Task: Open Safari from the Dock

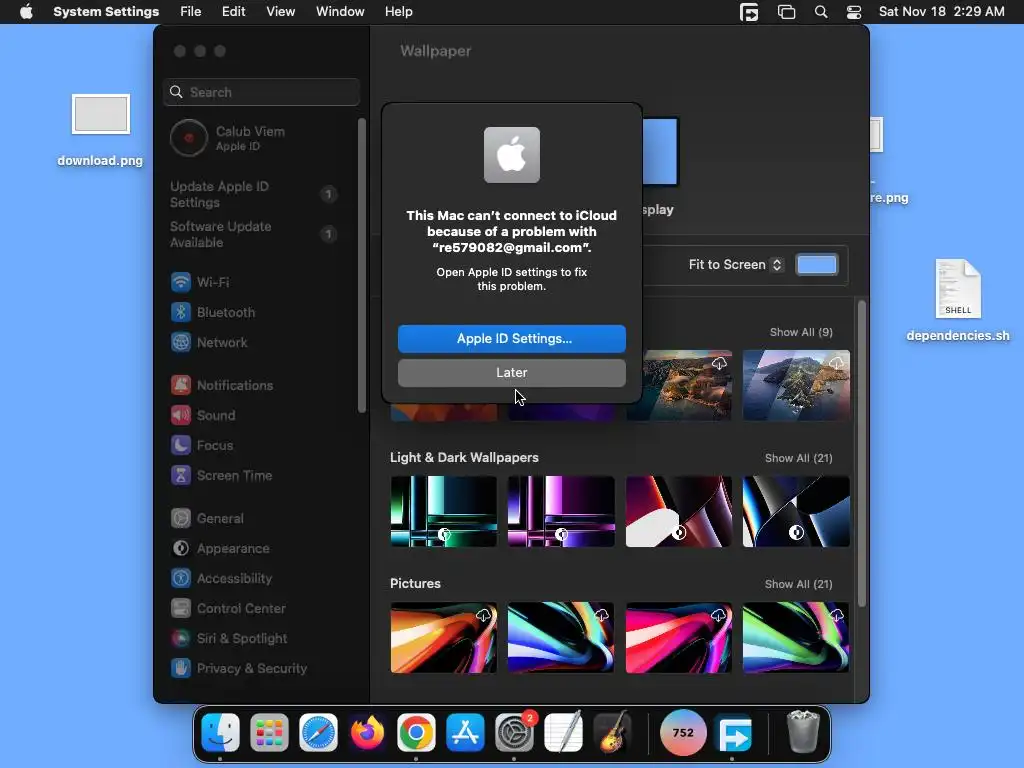Action: [318, 732]
